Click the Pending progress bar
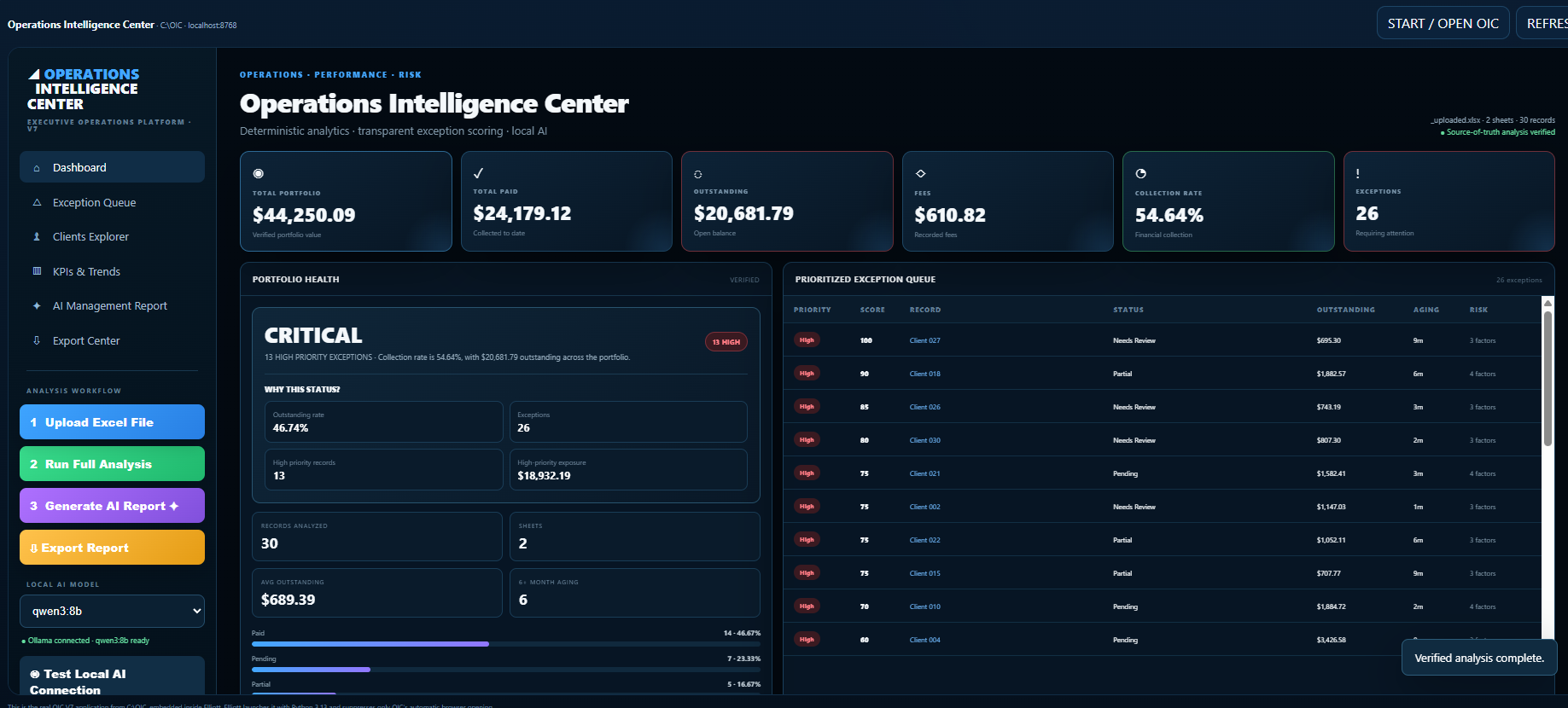Image resolution: width=1568 pixels, height=708 pixels. pyautogui.click(x=506, y=670)
